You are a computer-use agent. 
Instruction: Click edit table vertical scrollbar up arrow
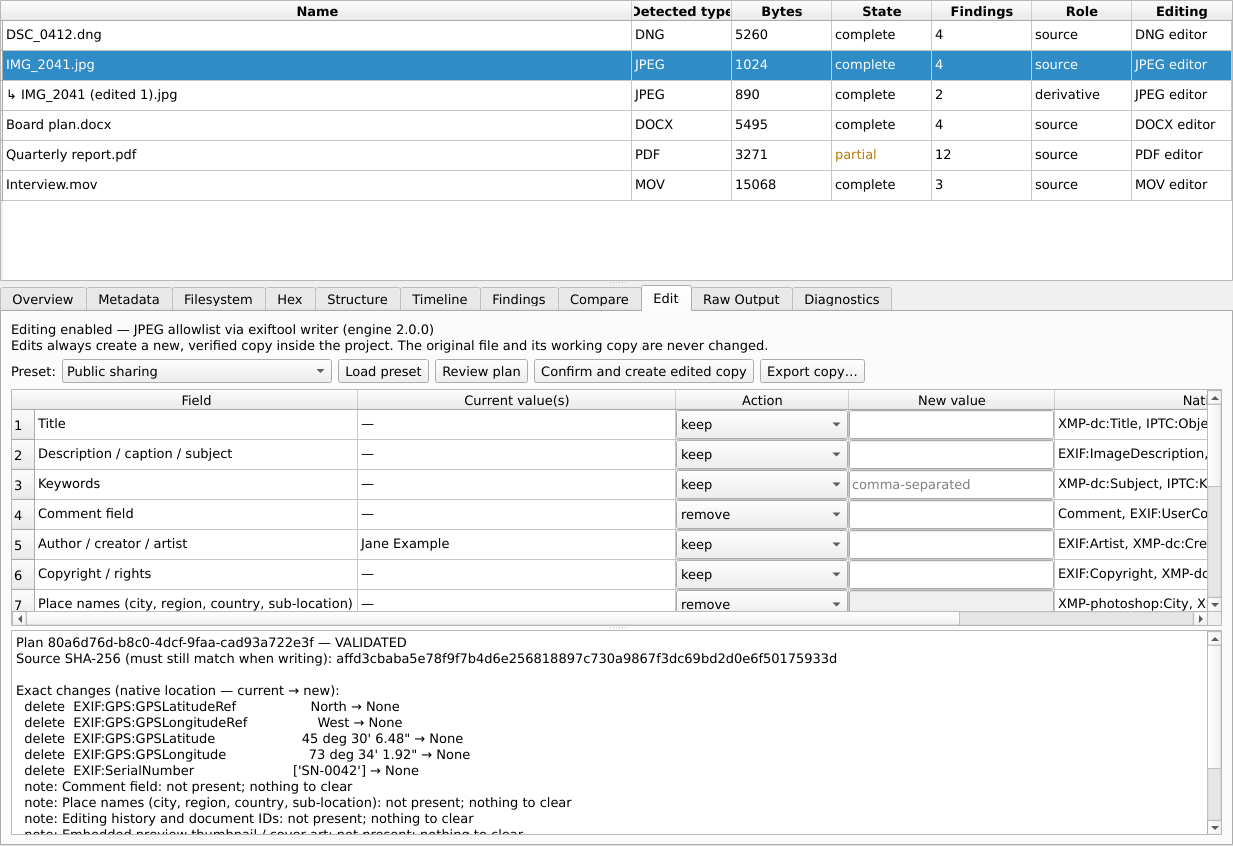point(1214,397)
